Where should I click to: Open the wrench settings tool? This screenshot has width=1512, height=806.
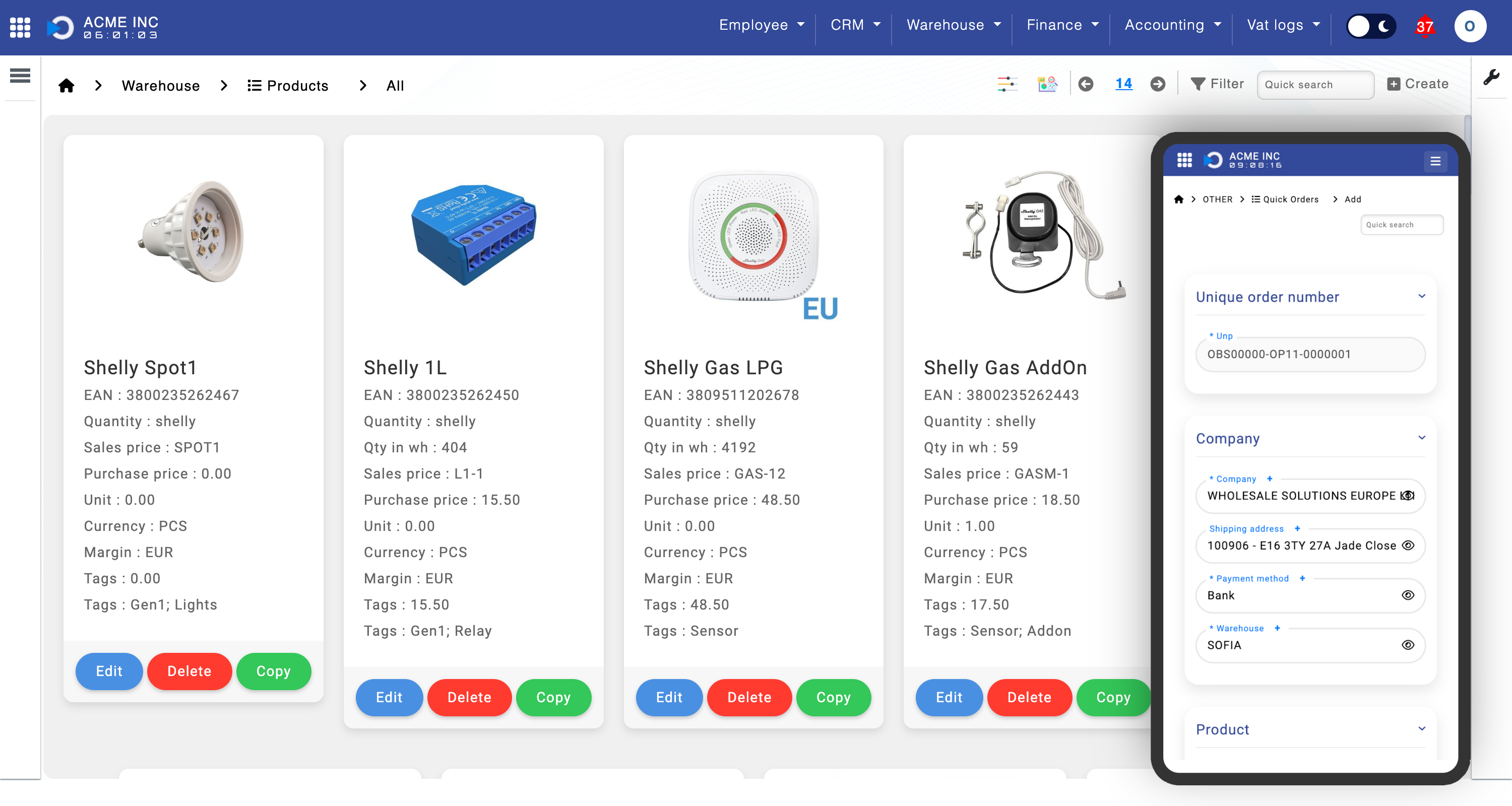click(x=1491, y=77)
